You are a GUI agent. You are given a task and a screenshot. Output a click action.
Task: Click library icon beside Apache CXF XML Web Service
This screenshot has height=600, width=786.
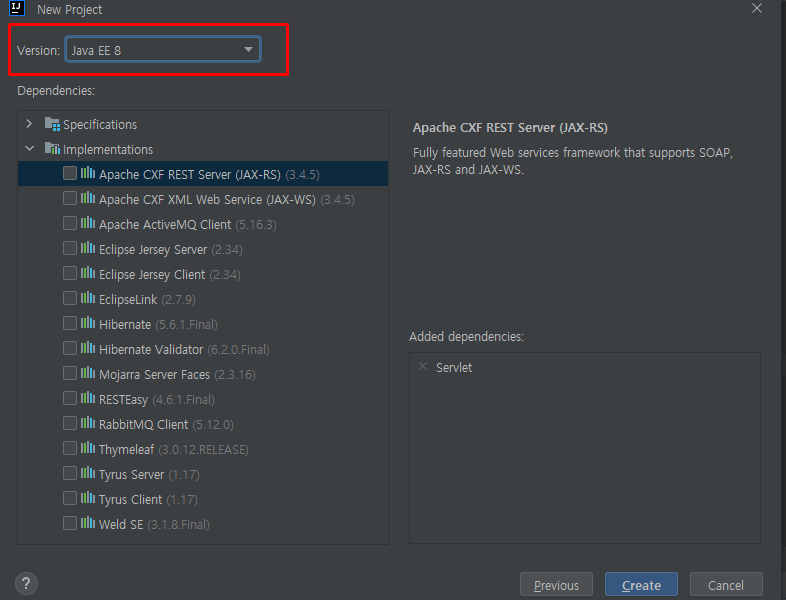point(88,198)
